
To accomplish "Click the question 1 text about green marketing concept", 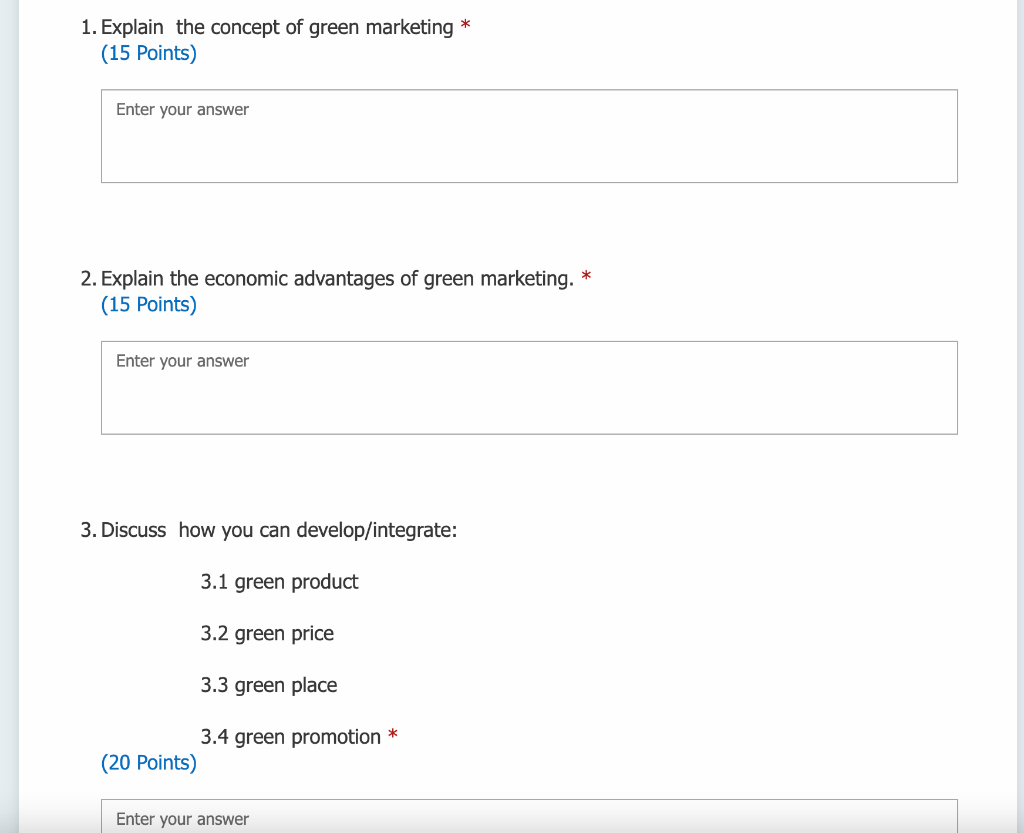I will (275, 27).
